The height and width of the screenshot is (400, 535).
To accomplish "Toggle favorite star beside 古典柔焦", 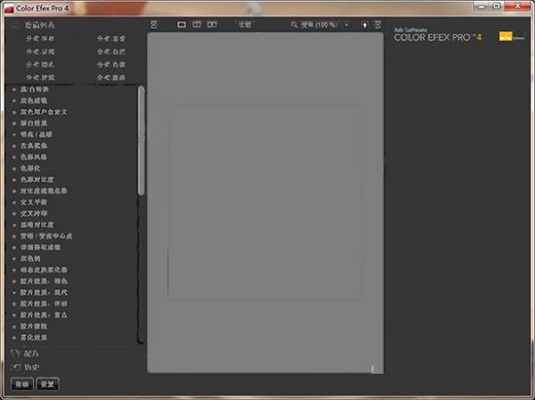I will (14, 146).
